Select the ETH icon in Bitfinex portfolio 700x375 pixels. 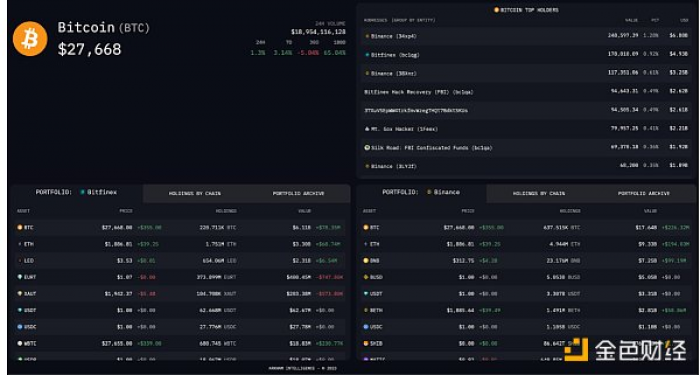point(20,244)
